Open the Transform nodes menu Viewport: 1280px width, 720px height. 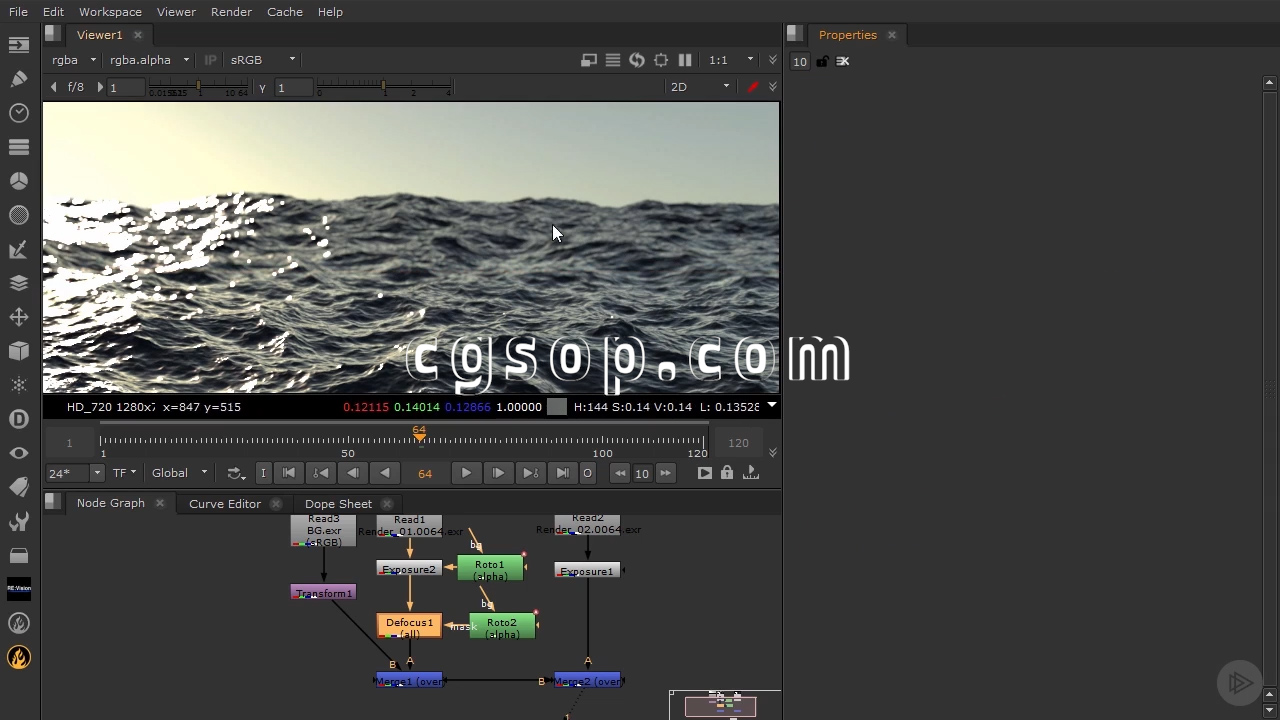click(18, 317)
